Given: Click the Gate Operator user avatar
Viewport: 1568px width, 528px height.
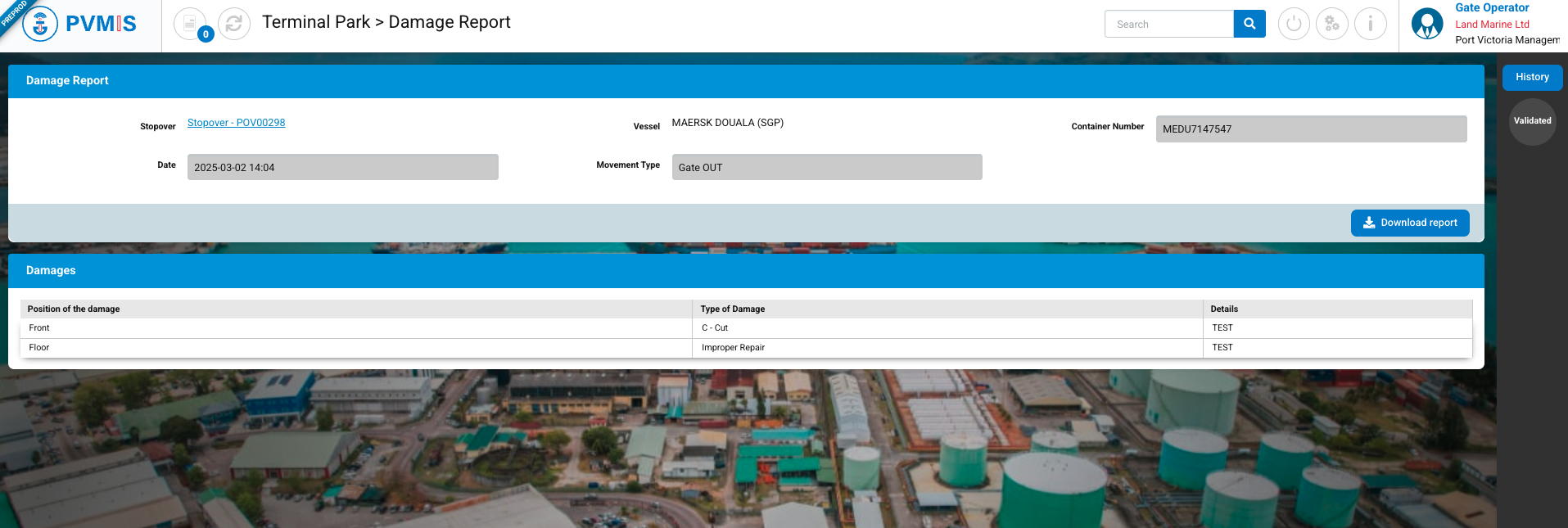Looking at the screenshot, I should (1427, 24).
